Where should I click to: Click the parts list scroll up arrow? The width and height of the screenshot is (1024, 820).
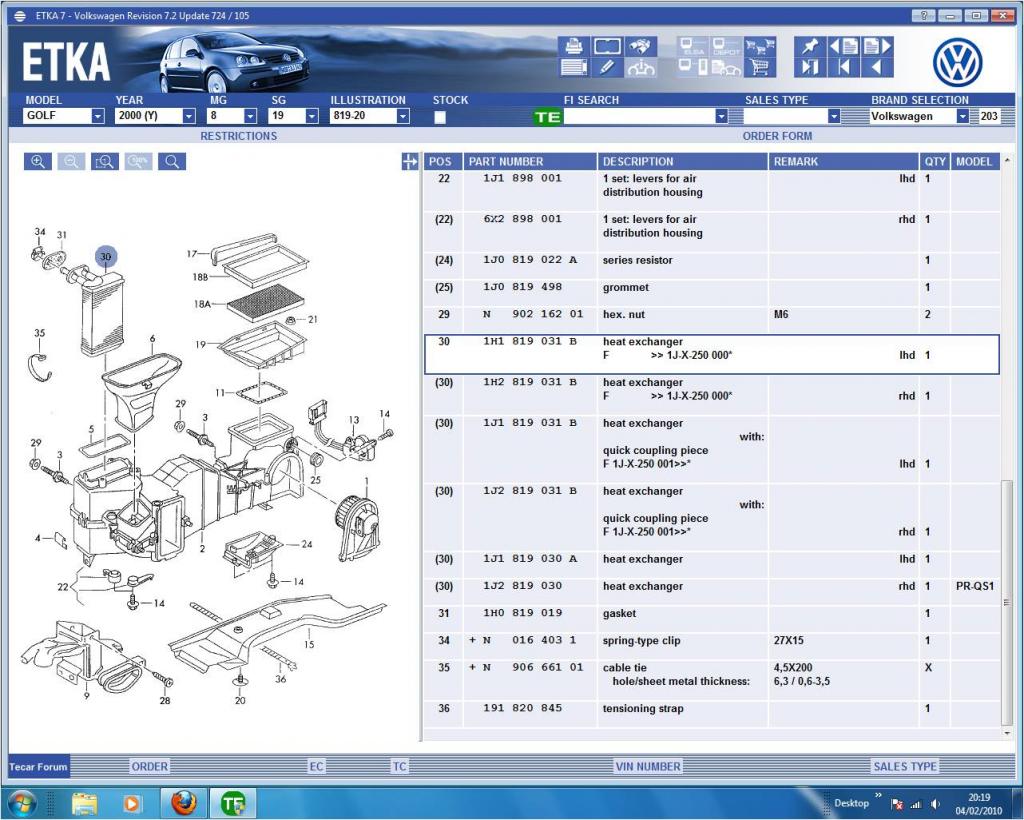click(x=1006, y=161)
